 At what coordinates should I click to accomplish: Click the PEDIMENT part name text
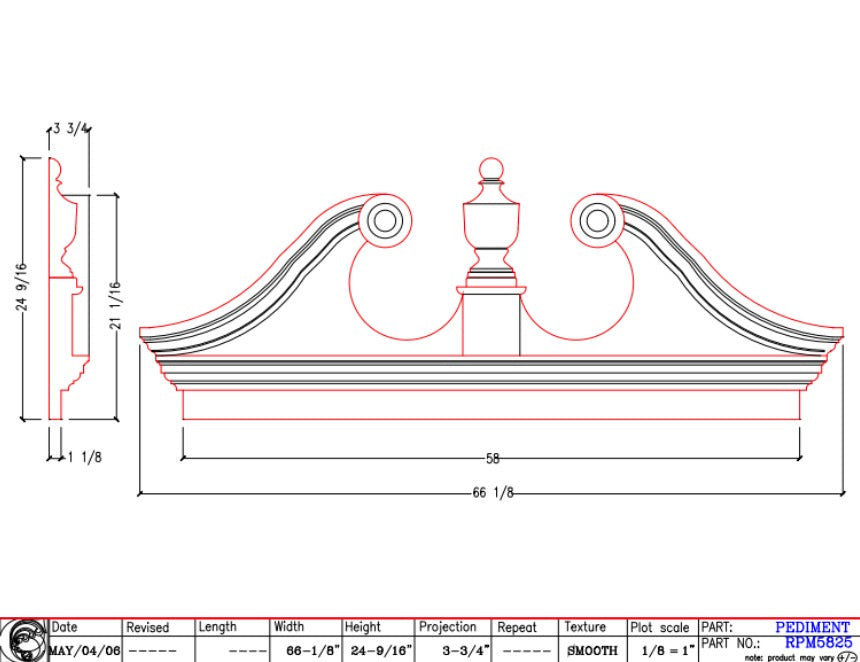point(812,627)
